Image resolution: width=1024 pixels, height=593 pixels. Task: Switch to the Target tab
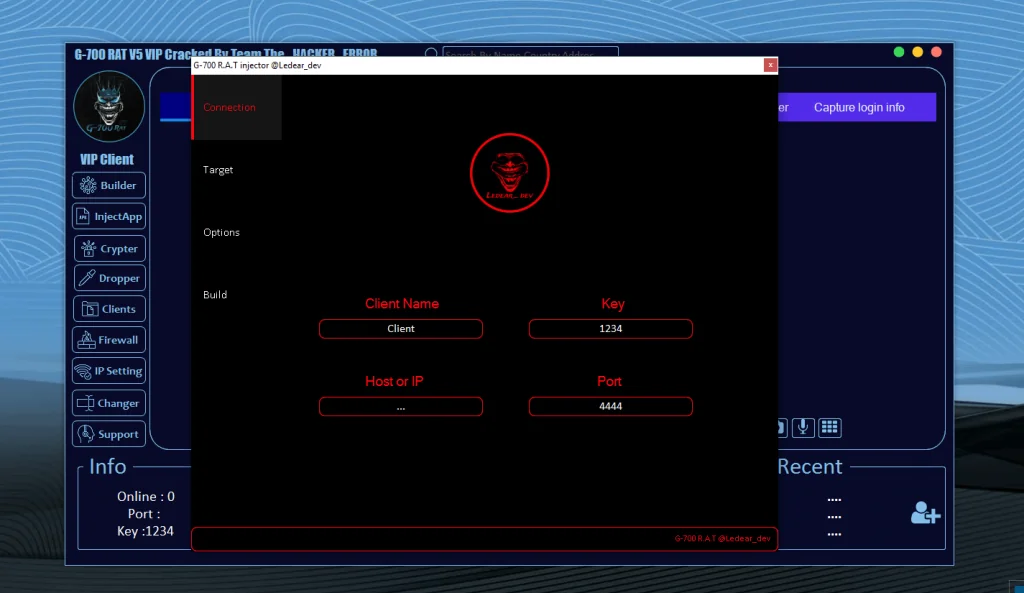pyautogui.click(x=218, y=170)
